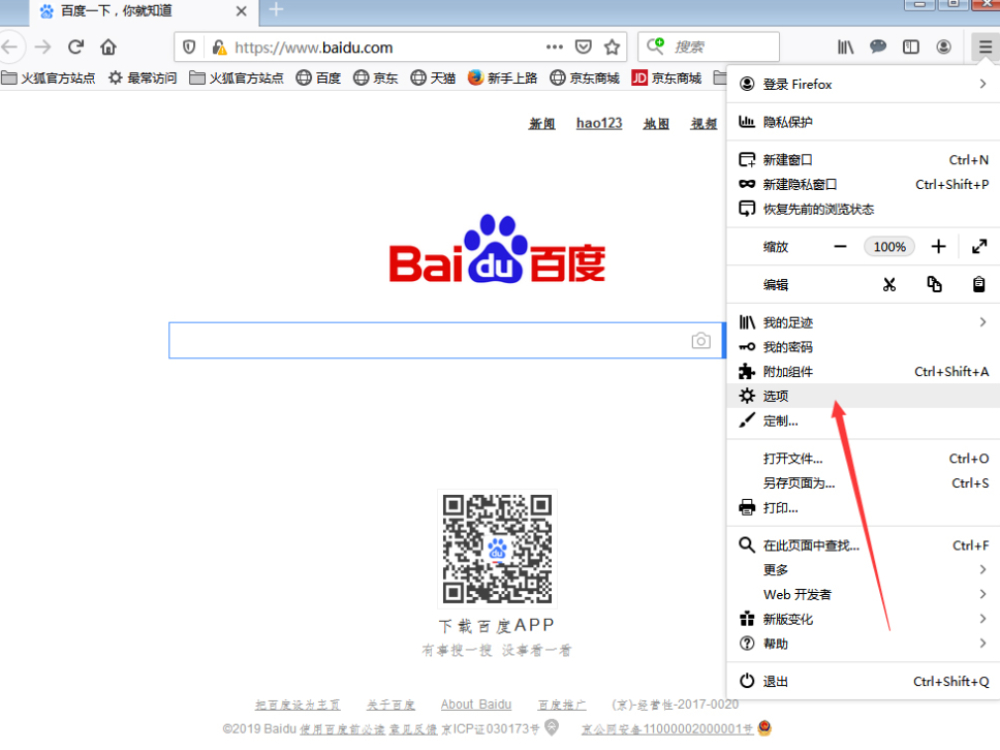The image size is (1000, 750).
Task: Expand the 新版变化 submenu
Action: 864,619
